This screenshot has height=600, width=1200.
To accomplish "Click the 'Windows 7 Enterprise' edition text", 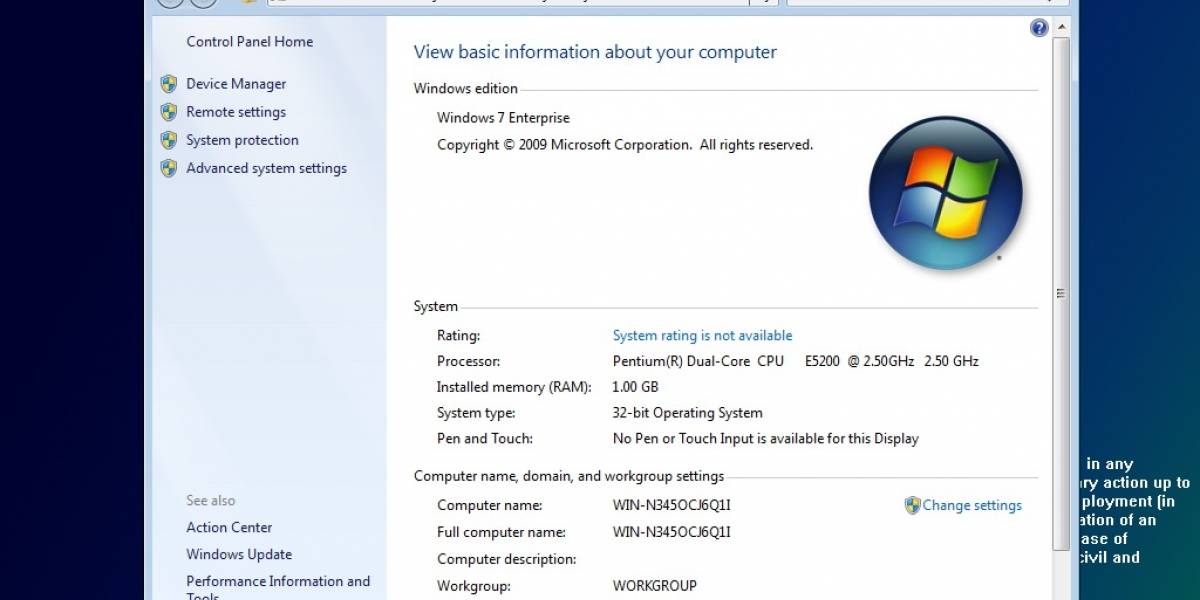I will click(x=503, y=118).
